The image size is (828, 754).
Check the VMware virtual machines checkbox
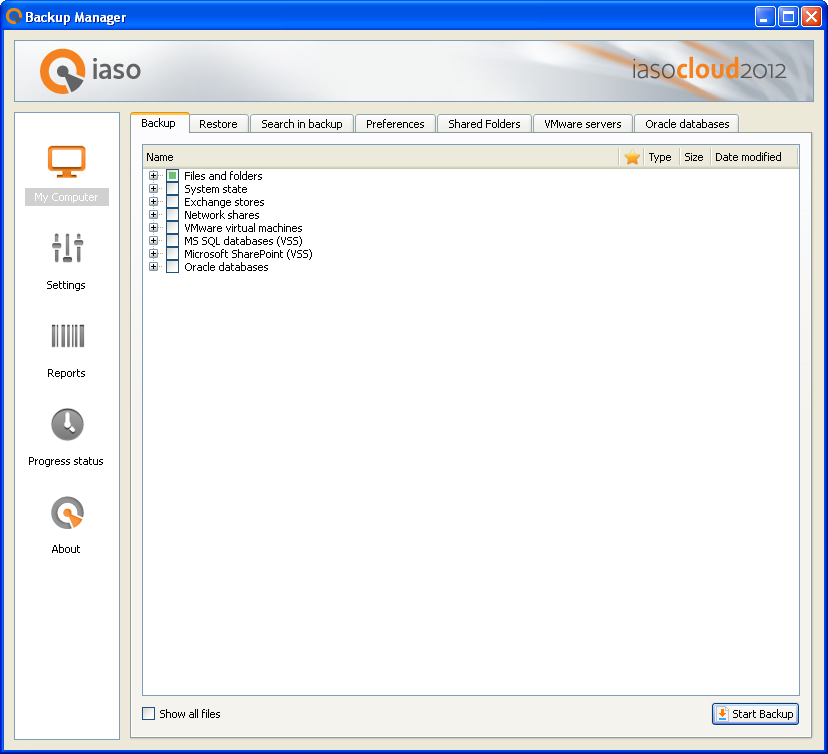click(172, 228)
